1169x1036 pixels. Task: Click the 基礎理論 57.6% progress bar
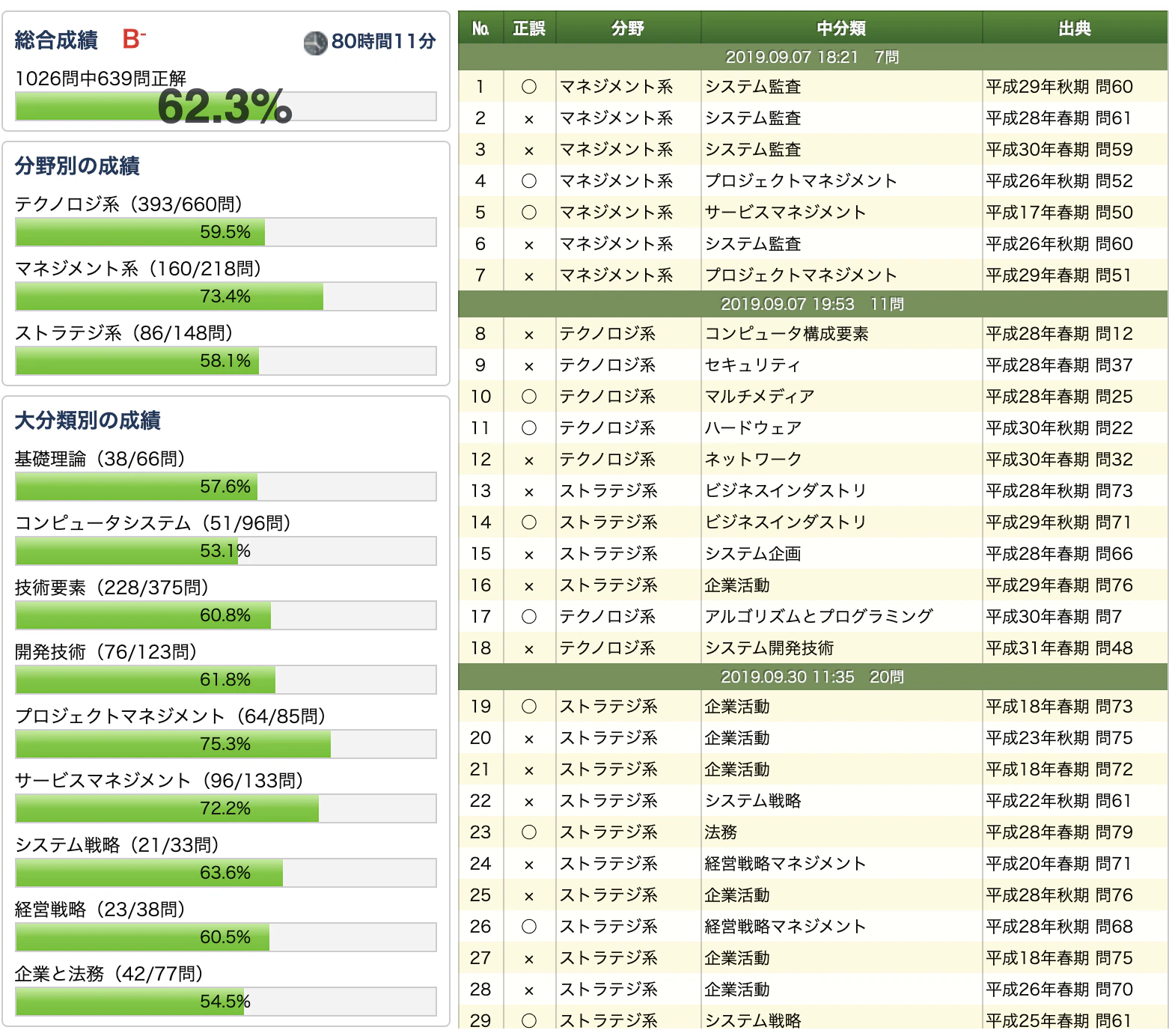click(226, 487)
